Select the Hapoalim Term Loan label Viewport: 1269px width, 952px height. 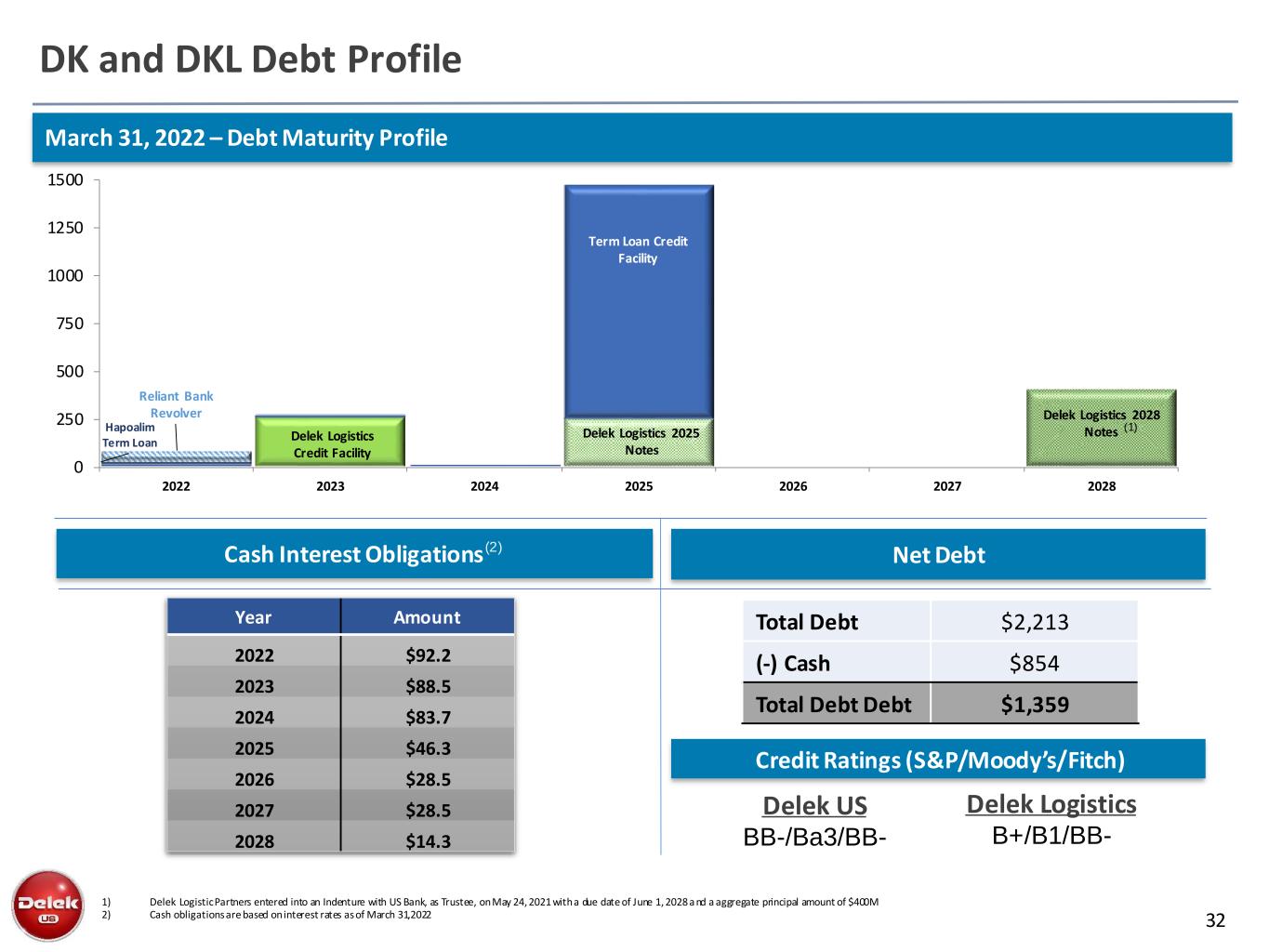coord(130,435)
